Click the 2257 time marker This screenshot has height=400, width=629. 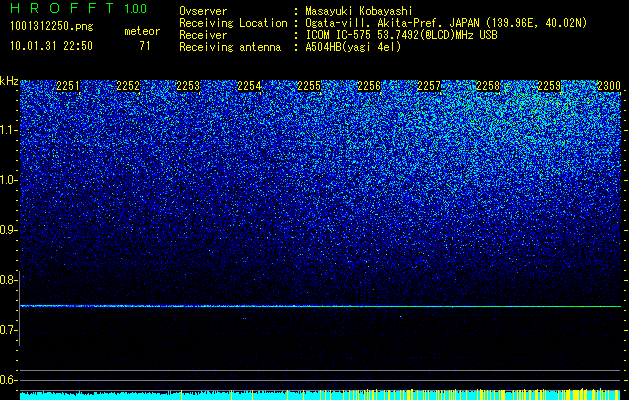point(429,86)
